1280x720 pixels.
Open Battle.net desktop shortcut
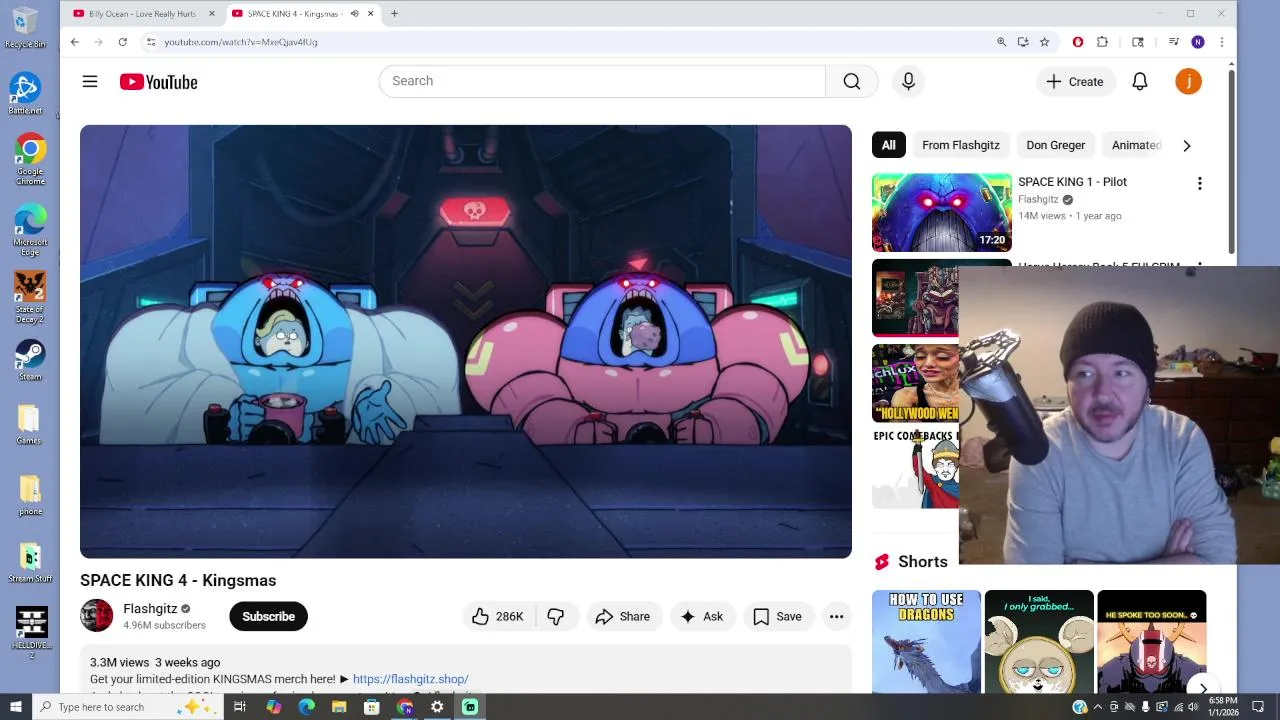pos(26,93)
